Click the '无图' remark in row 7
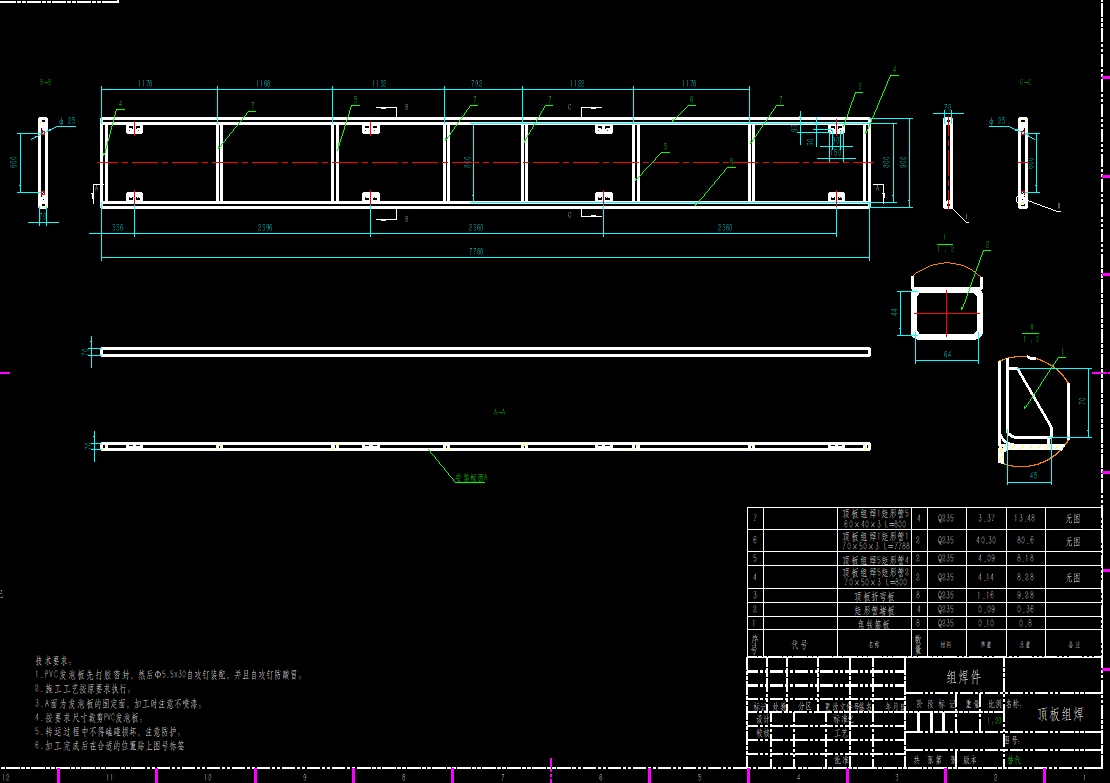Viewport: 1110px width, 783px height. point(1072,518)
